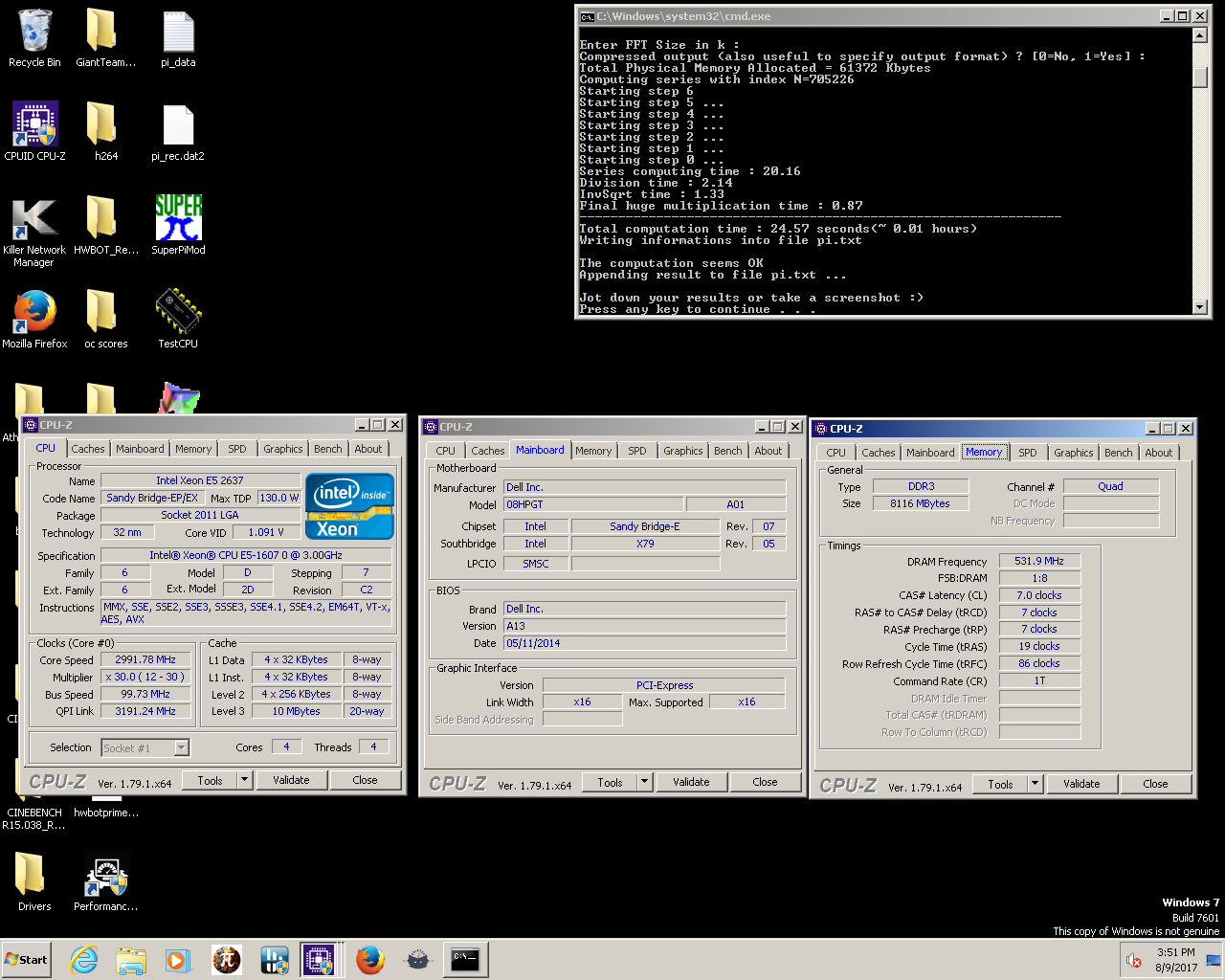This screenshot has height=980, width=1225.
Task: Click CAS# Latency 7.0 clocks value
Action: tap(1039, 595)
